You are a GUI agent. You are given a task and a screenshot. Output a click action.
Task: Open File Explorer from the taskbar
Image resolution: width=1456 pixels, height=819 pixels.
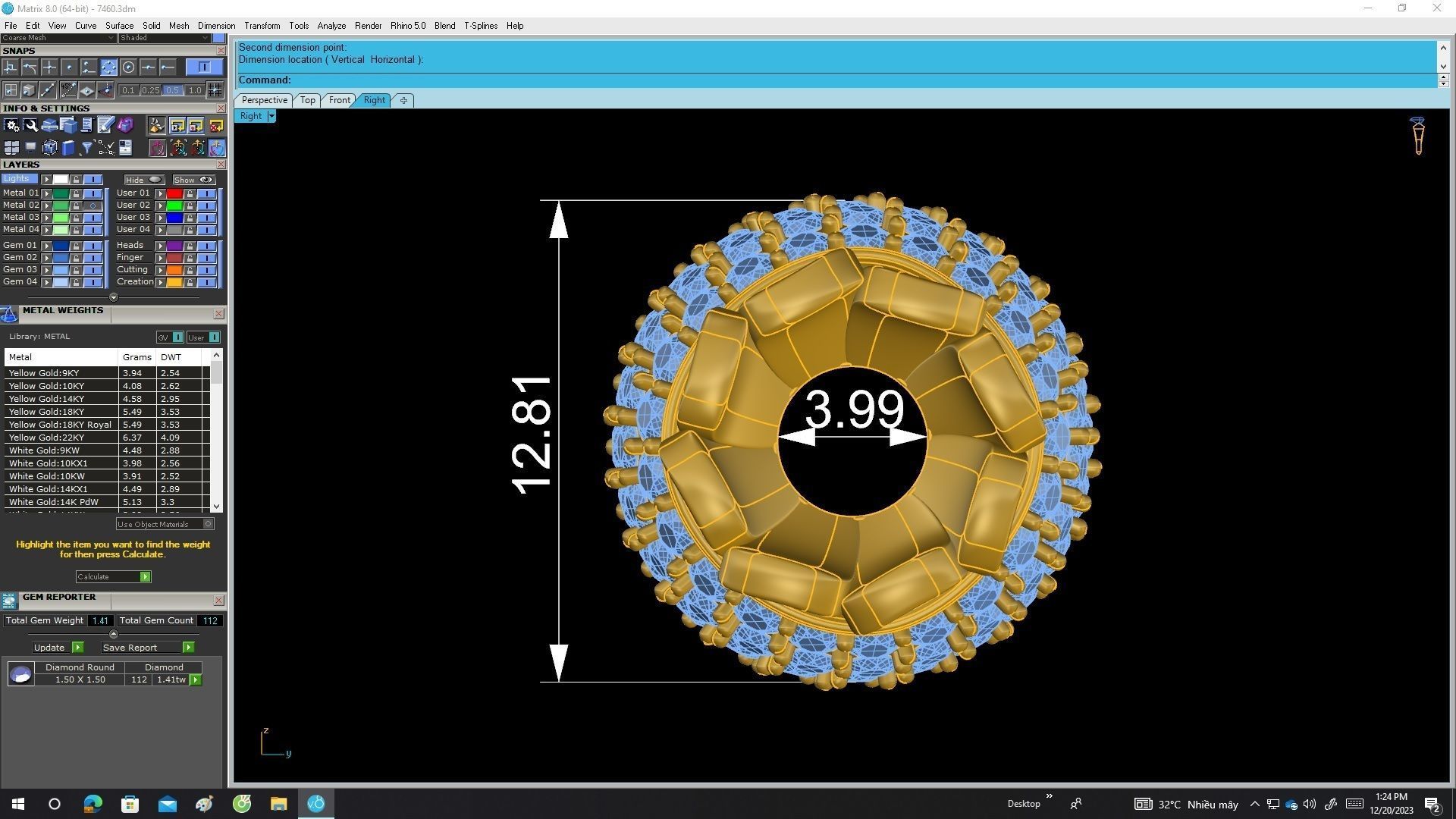tap(278, 804)
